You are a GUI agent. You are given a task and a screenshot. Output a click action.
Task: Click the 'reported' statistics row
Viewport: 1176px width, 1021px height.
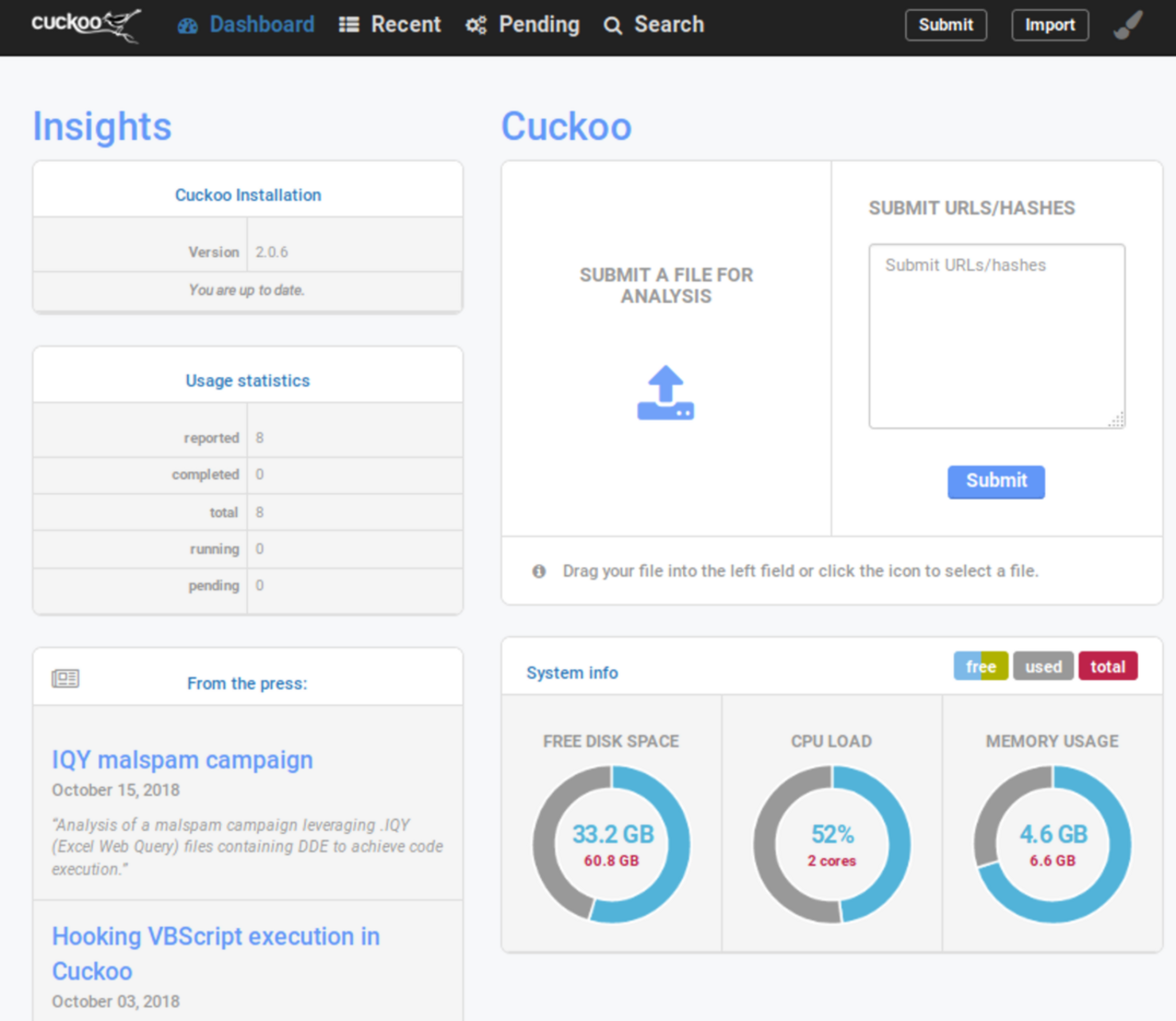pyautogui.click(x=248, y=438)
